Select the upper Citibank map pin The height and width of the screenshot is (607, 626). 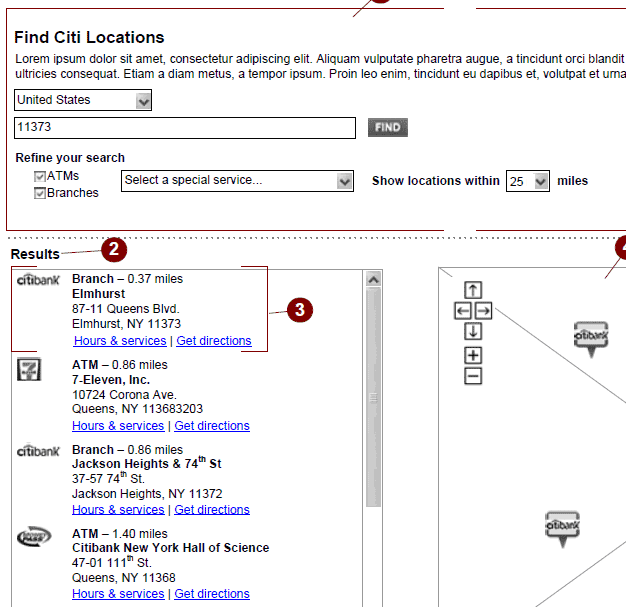point(591,339)
